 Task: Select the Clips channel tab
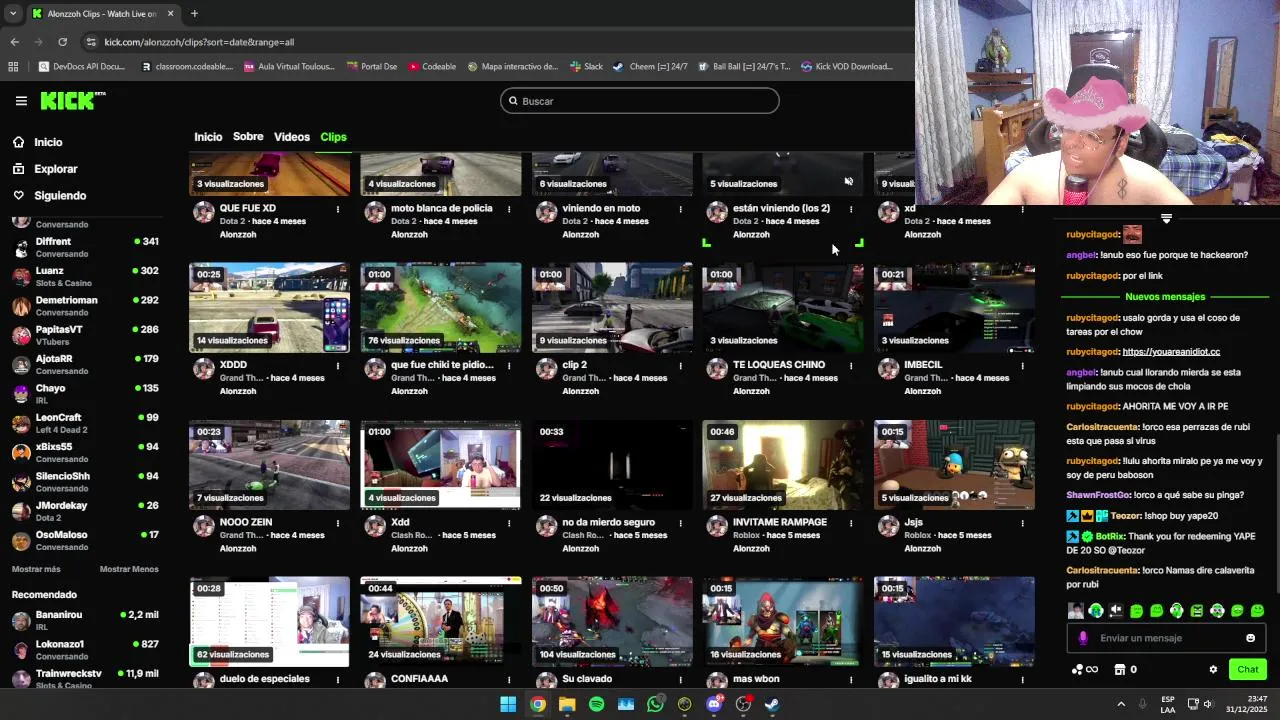click(333, 137)
